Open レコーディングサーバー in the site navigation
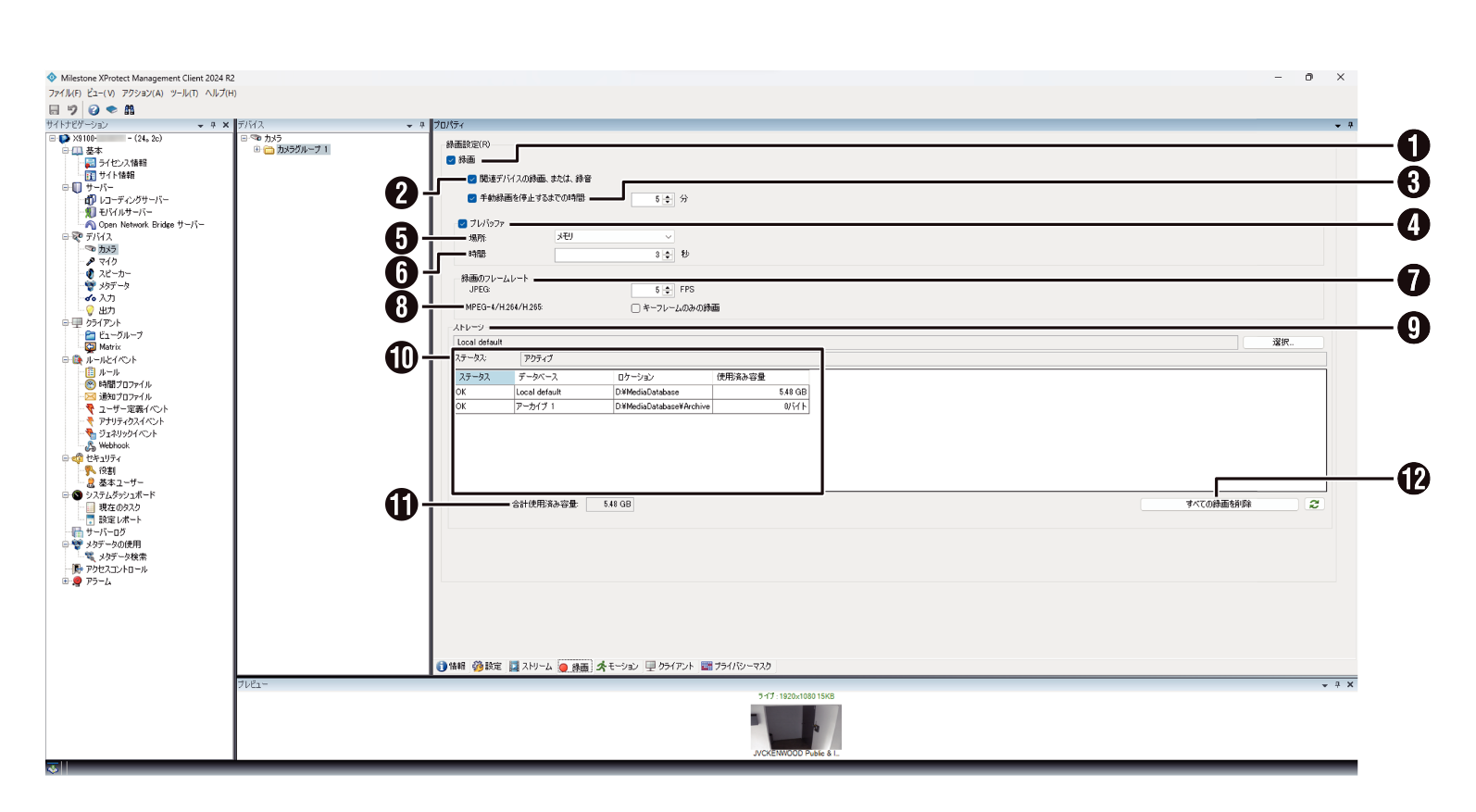 pyautogui.click(x=133, y=200)
